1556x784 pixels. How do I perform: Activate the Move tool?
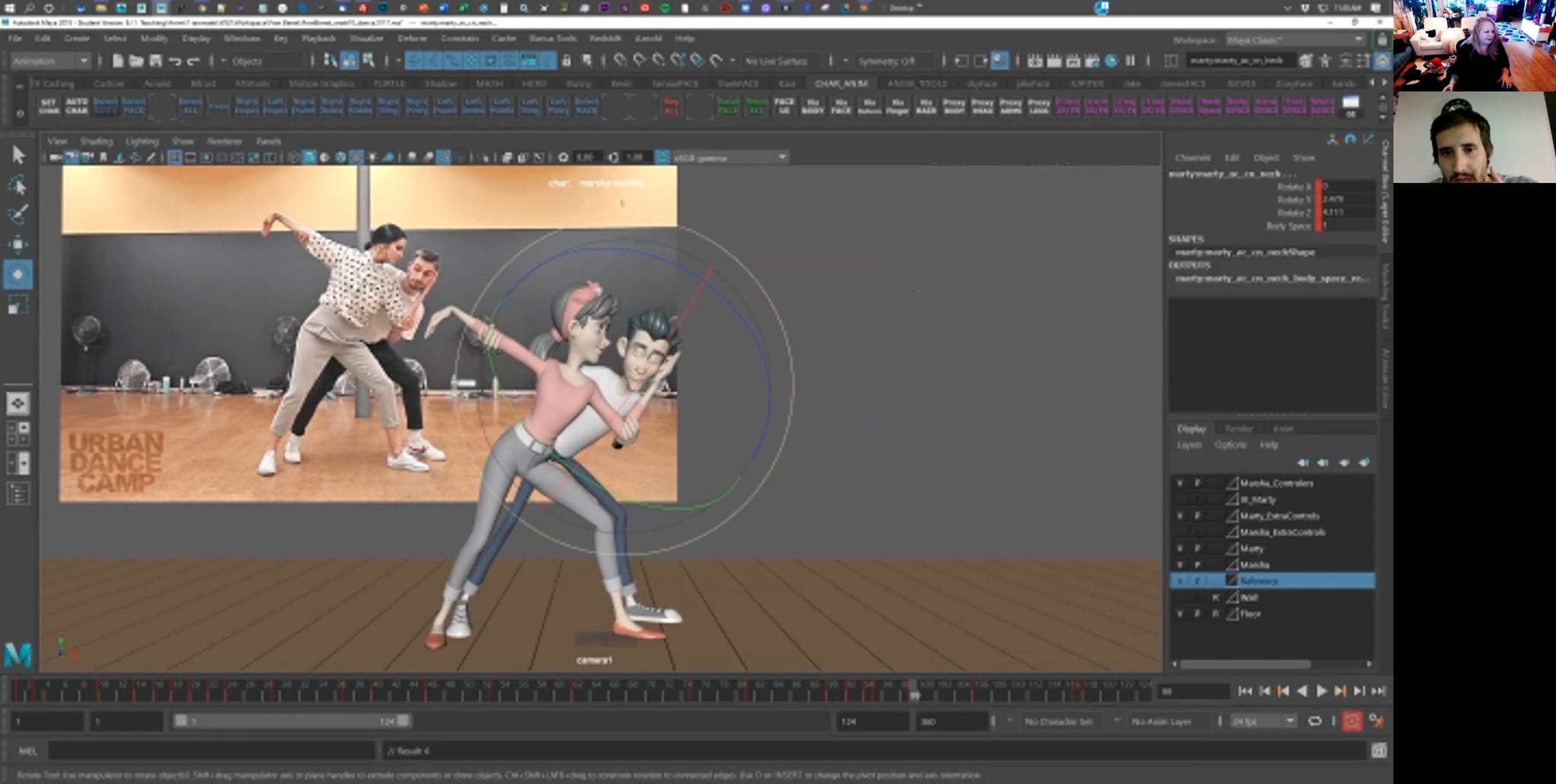18,244
